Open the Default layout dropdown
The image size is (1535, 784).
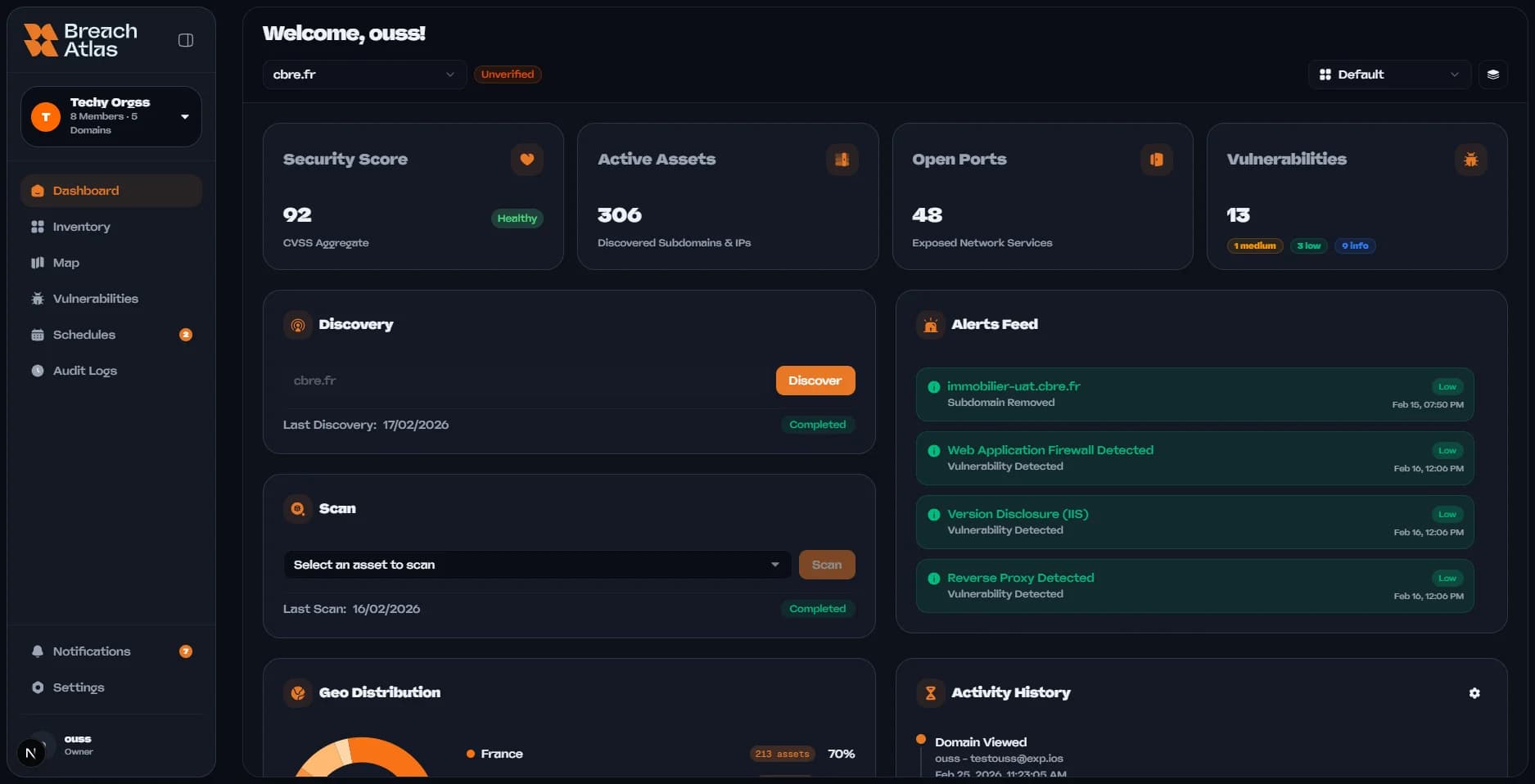tap(1388, 74)
